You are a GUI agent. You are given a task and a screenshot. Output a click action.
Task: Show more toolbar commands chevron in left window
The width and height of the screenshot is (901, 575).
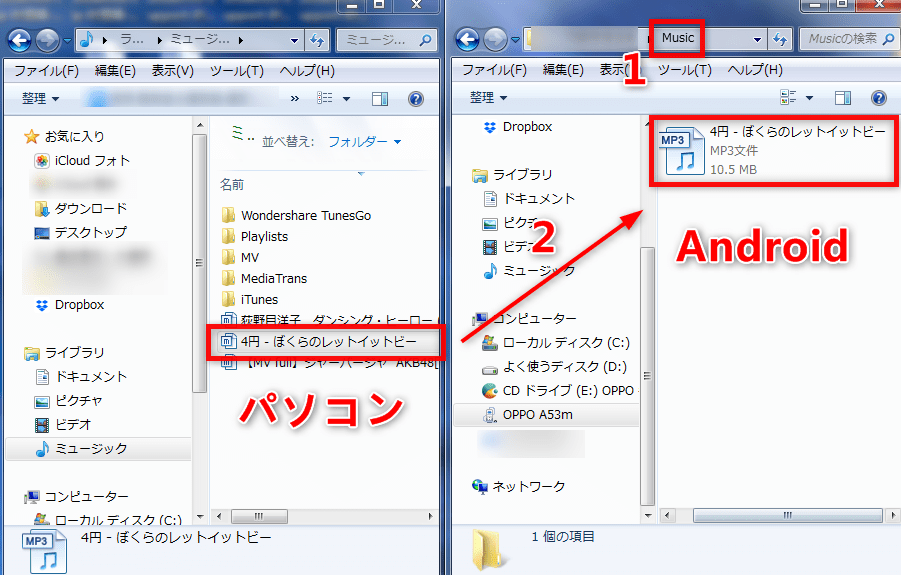coord(295,99)
